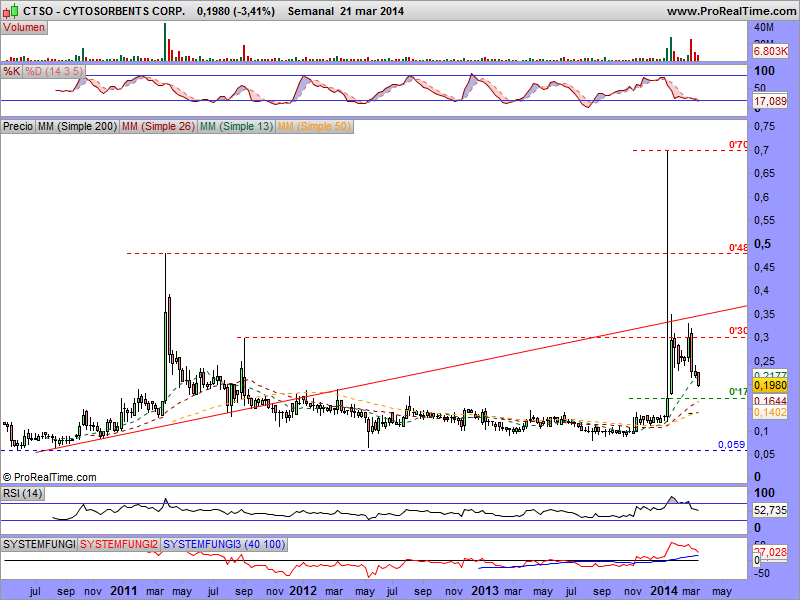
Task: Select the red resistance label 0'48
Action: point(738,248)
